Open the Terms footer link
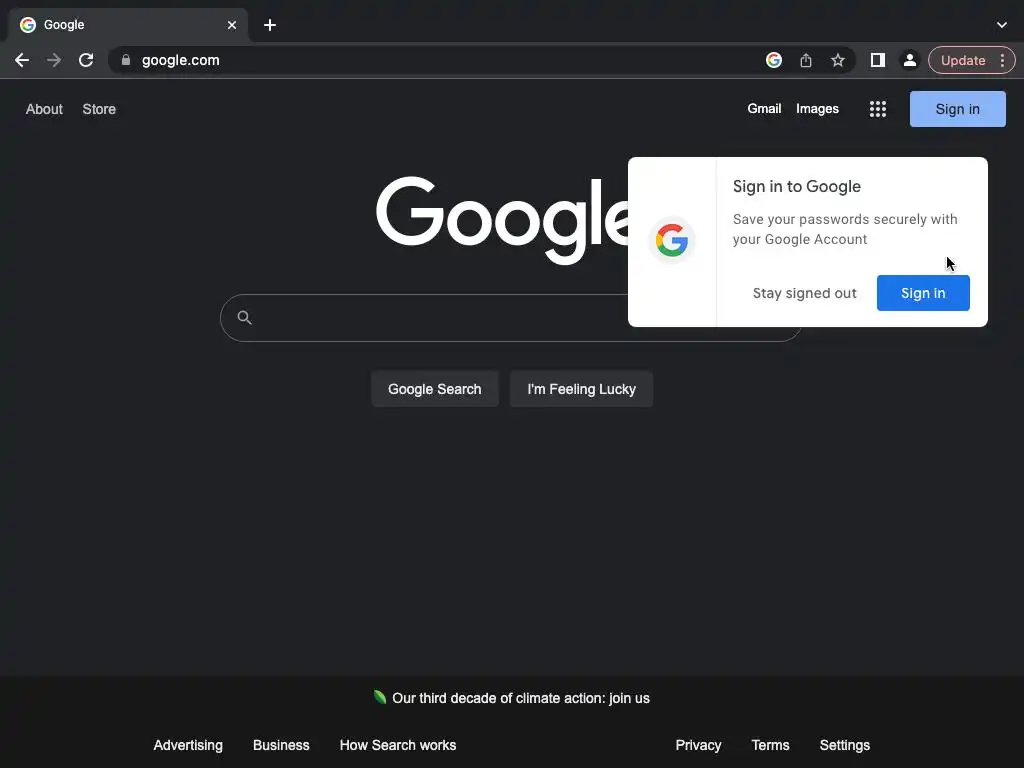1024x768 pixels. coord(770,745)
